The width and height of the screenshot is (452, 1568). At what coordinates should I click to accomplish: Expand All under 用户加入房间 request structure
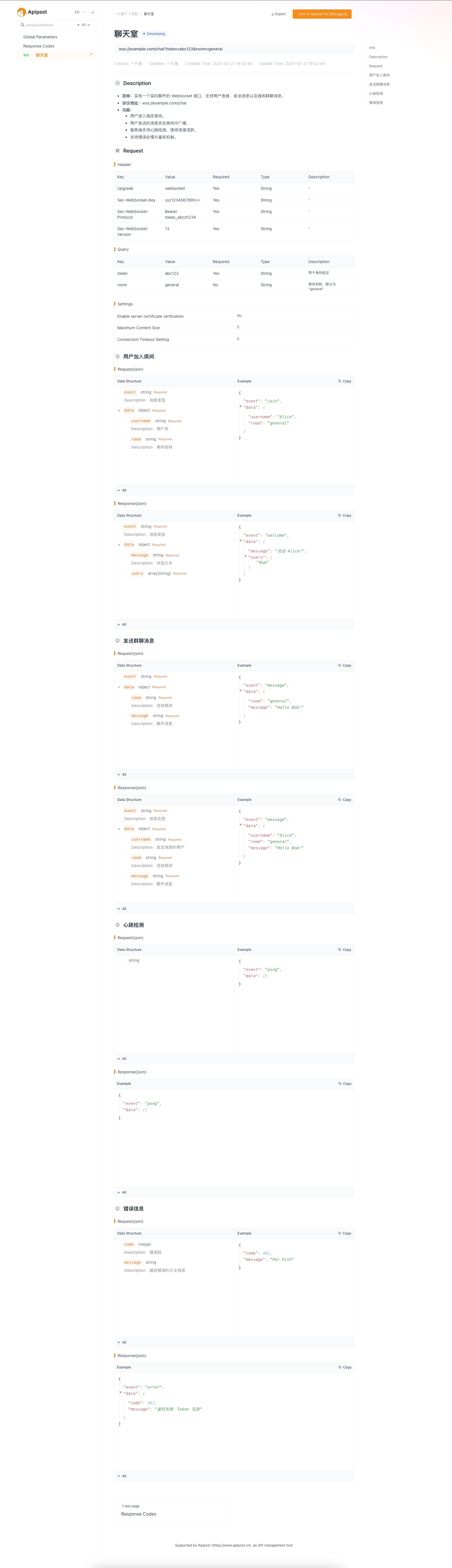point(122,490)
